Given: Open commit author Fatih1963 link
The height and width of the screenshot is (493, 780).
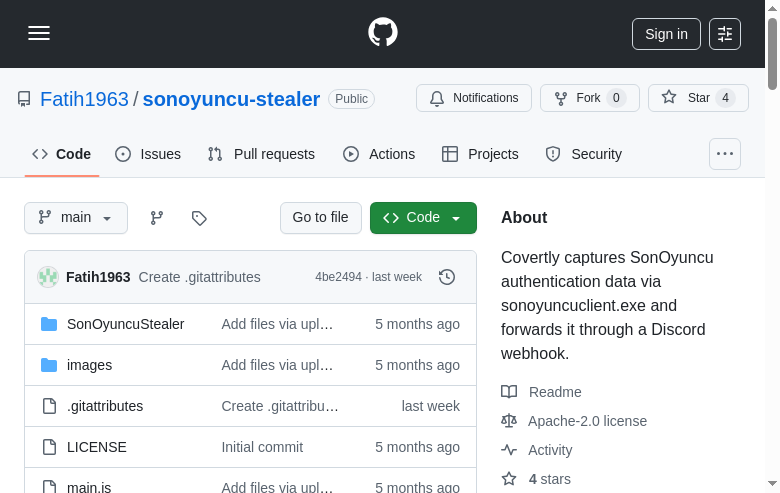Looking at the screenshot, I should coord(98,277).
